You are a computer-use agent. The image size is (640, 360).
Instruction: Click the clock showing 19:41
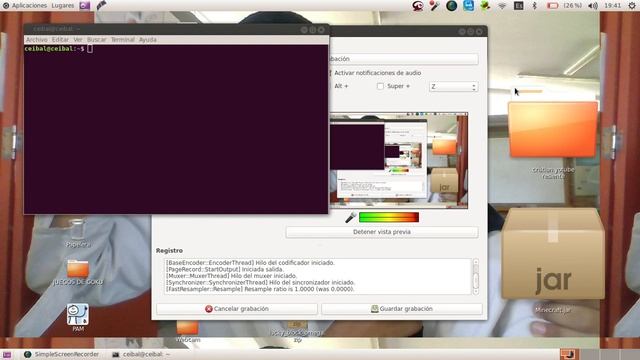click(x=612, y=6)
